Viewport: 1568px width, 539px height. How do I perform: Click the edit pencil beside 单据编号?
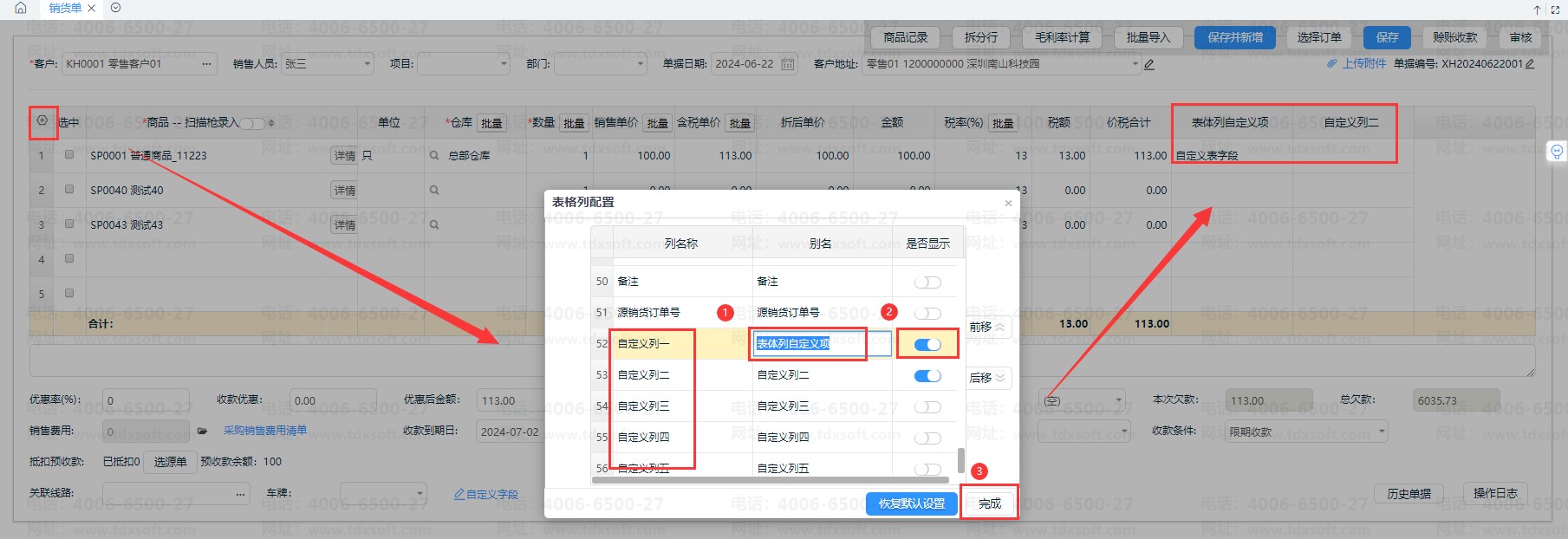(1530, 64)
